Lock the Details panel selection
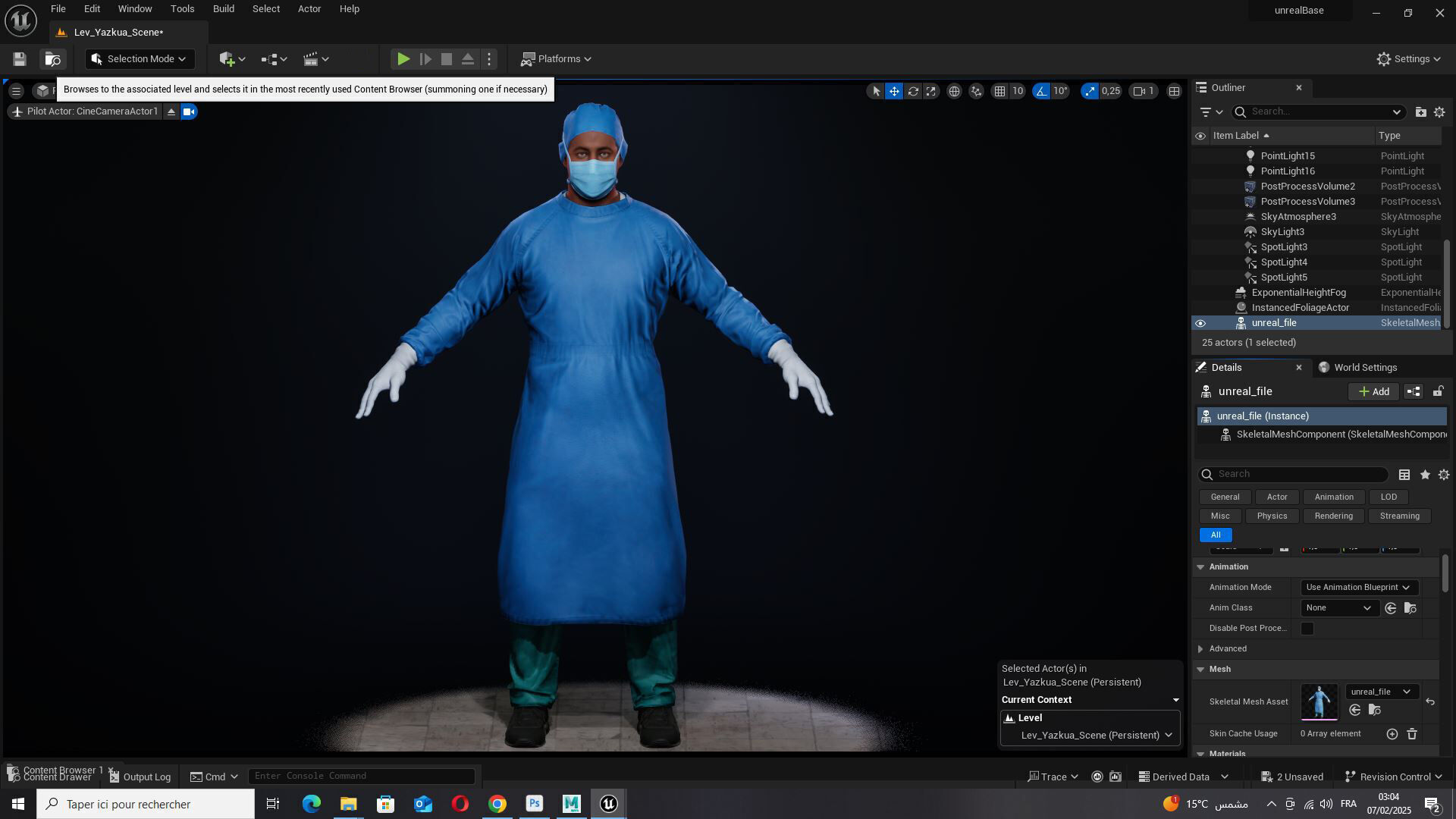This screenshot has width=1456, height=819. pyautogui.click(x=1438, y=392)
